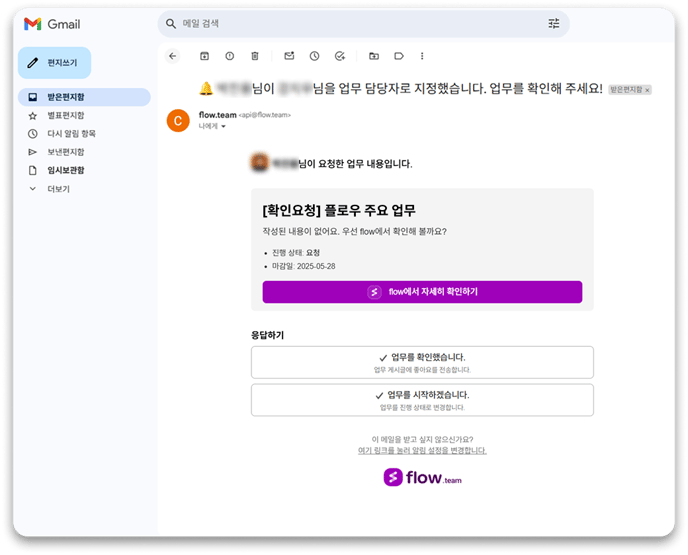Screen dimensions: 688x555
Task: Expand recipient details arrow next to 나에게
Action: pos(223,126)
